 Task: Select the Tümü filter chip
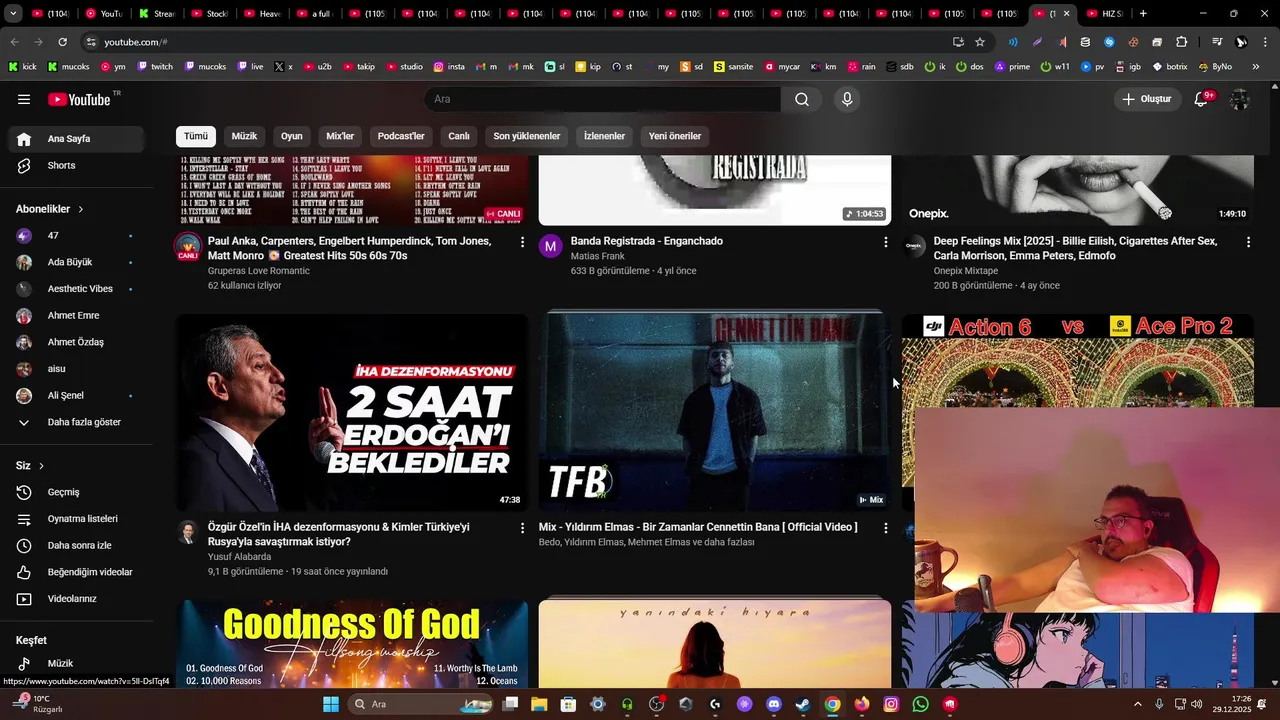[x=196, y=136]
